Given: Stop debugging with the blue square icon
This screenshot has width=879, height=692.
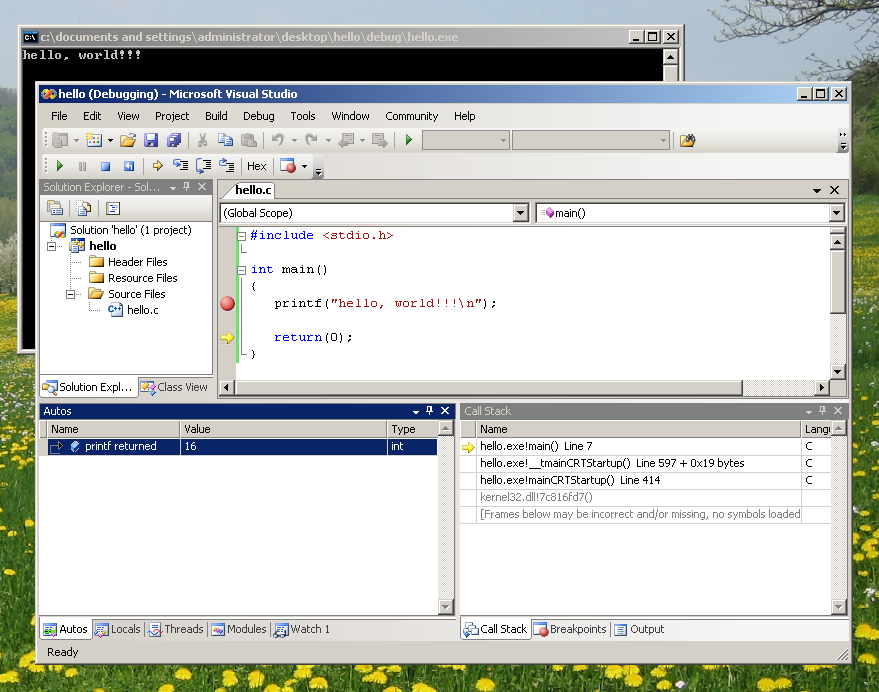Looking at the screenshot, I should tap(105, 166).
